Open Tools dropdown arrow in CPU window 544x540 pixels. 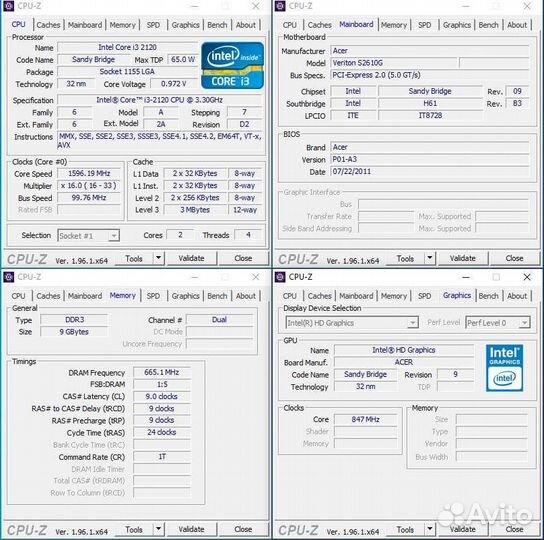pyautogui.click(x=158, y=258)
